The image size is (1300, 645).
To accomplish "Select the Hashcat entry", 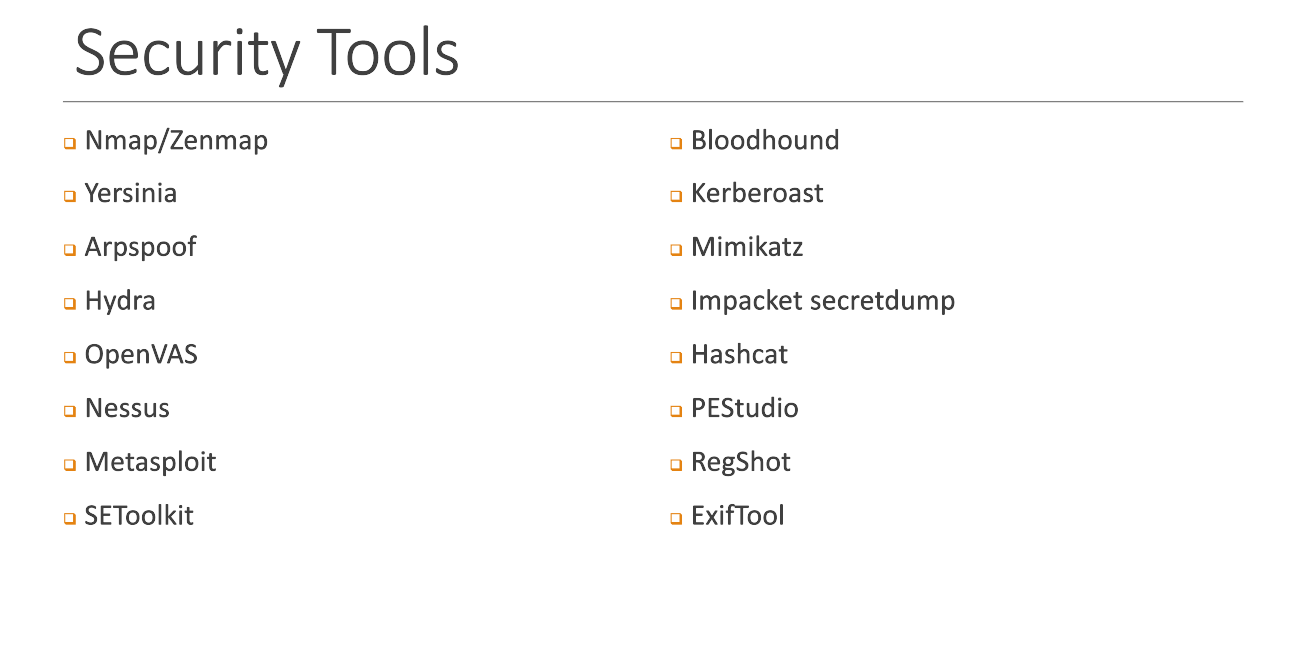I will click(x=739, y=355).
